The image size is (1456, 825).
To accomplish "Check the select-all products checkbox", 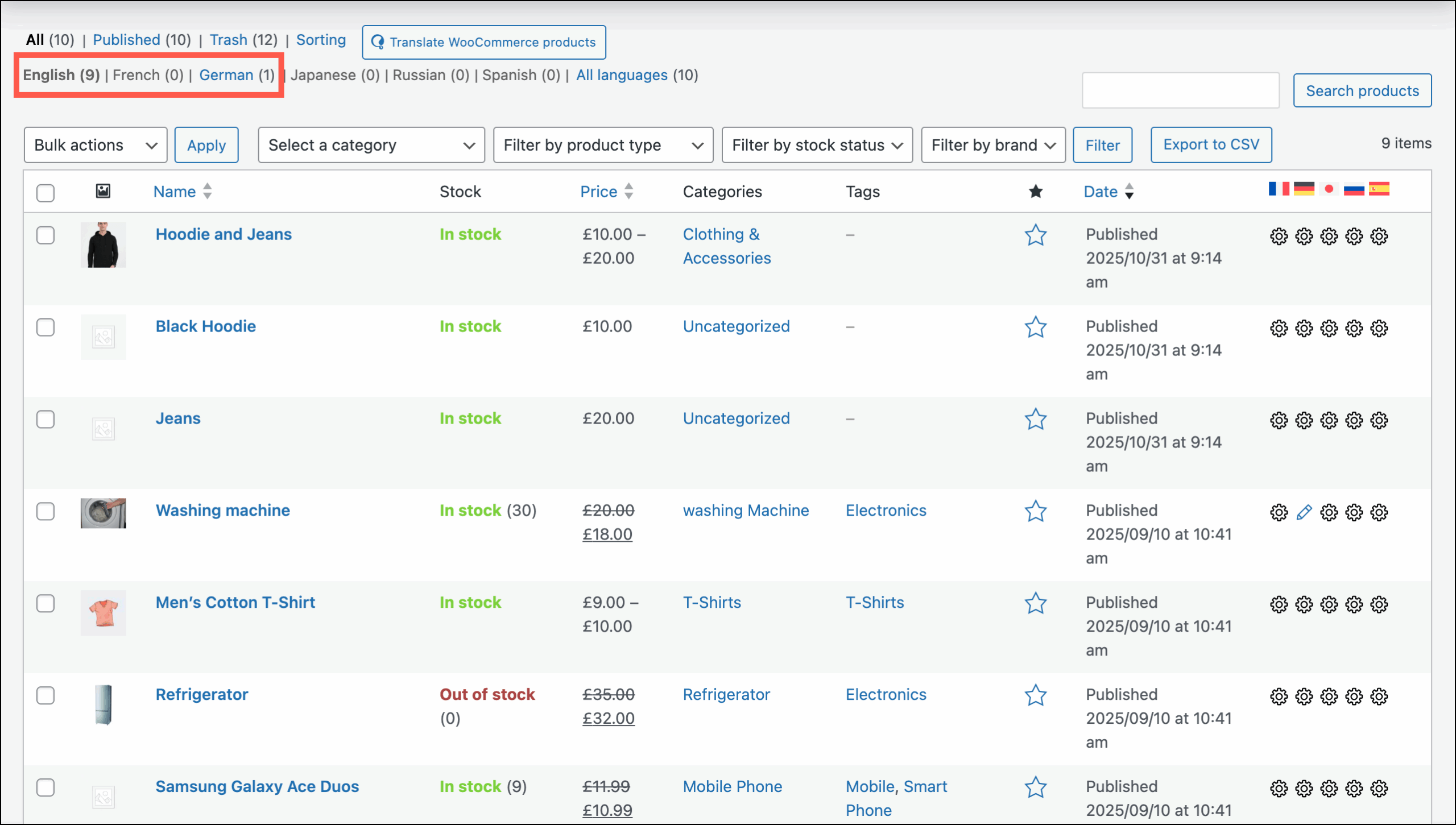I will pos(45,193).
